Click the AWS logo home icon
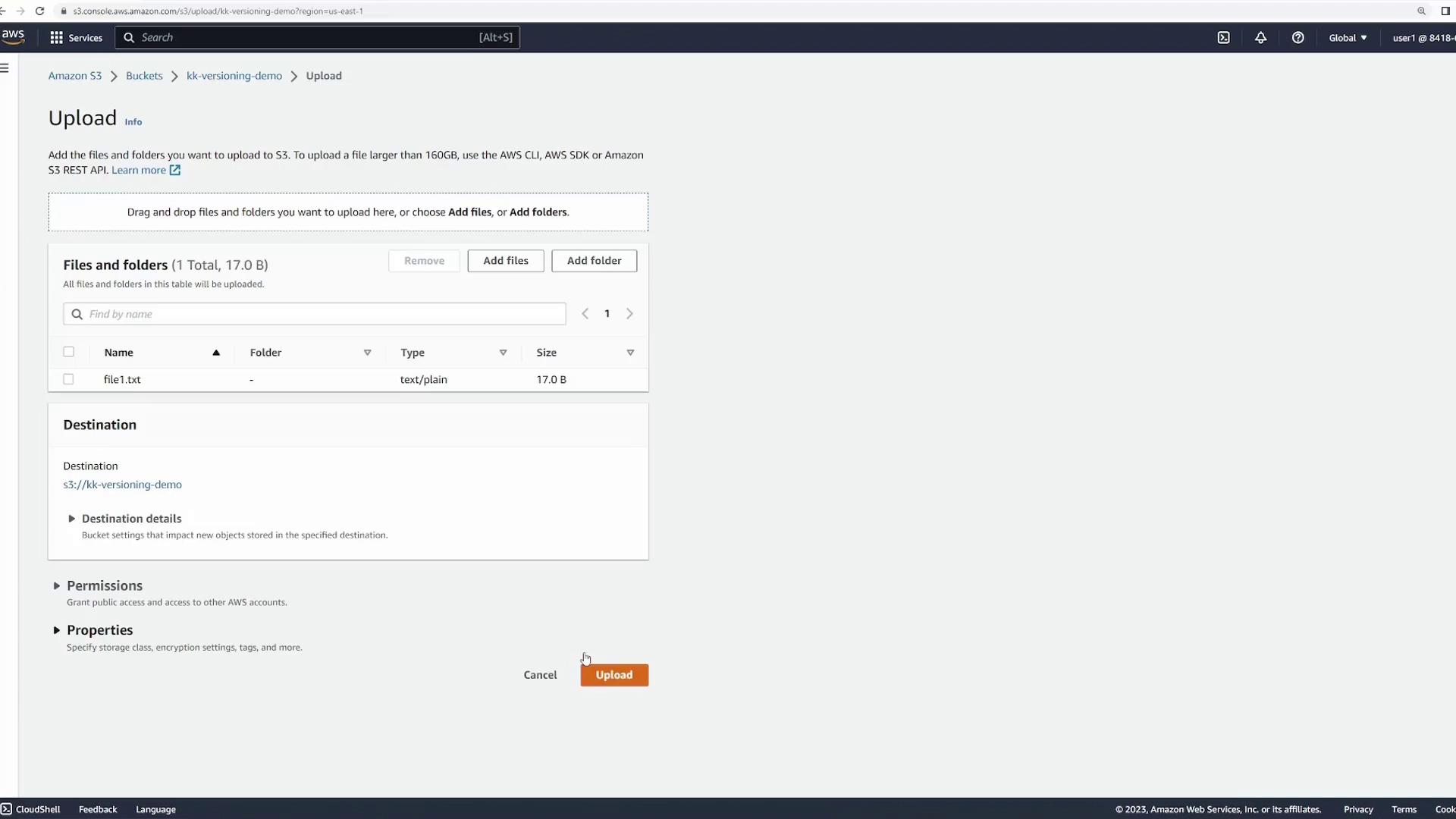This screenshot has height=819, width=1456. pos(13,36)
